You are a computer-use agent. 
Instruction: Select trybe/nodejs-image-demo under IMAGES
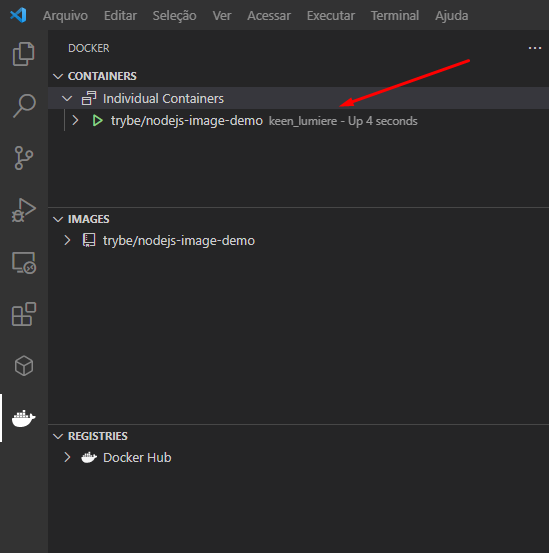pyautogui.click(x=179, y=241)
